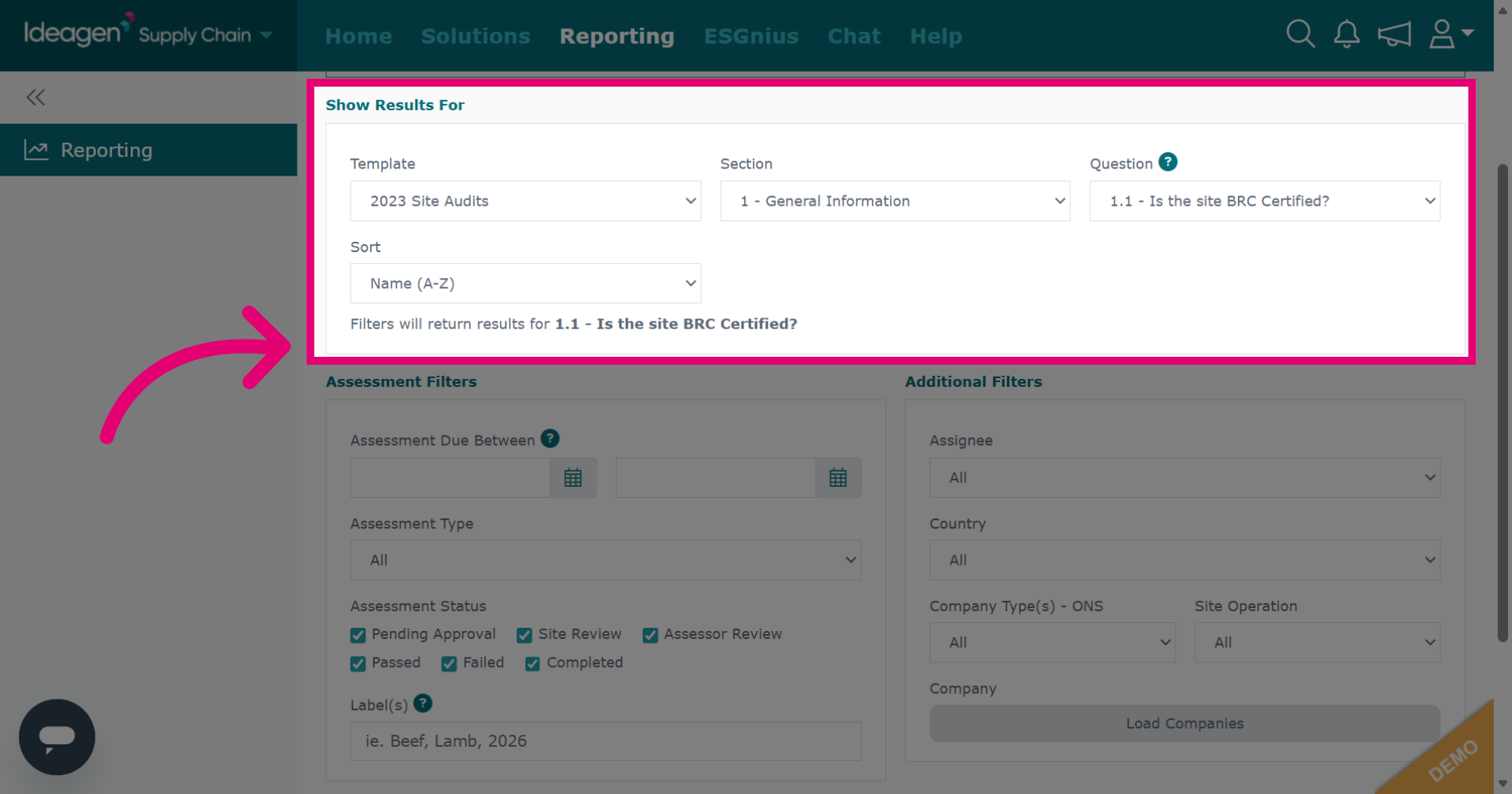Open the Question dropdown
The image size is (1512, 794).
1265,201
